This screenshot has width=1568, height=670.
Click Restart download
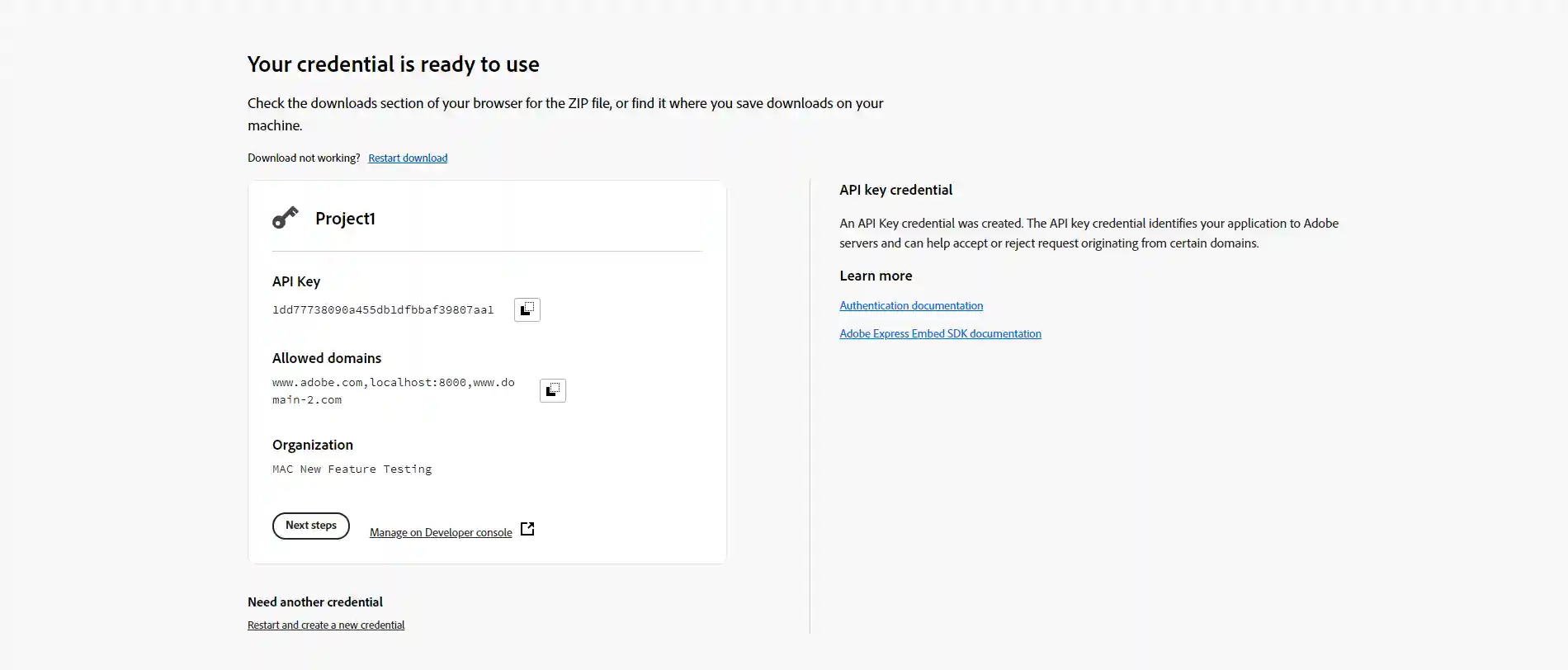click(408, 158)
